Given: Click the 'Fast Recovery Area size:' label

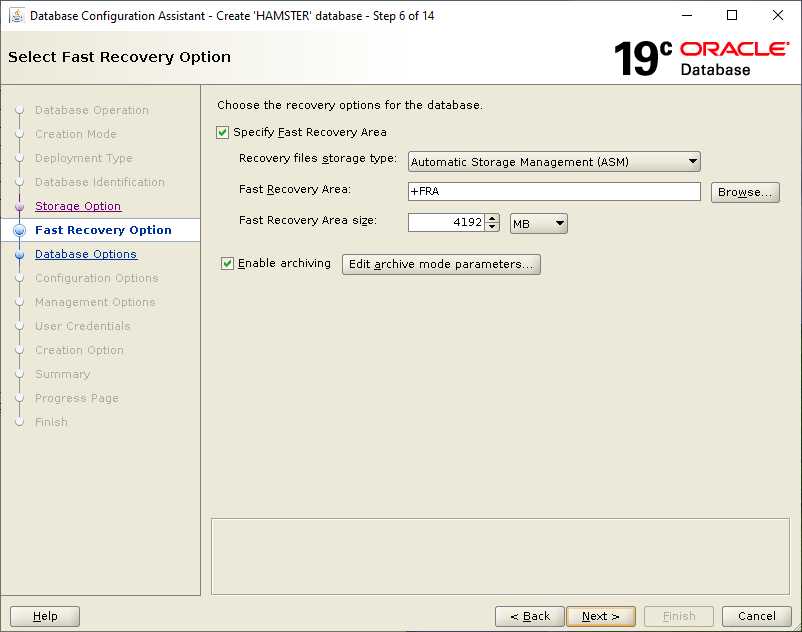Looking at the screenshot, I should point(308,220).
